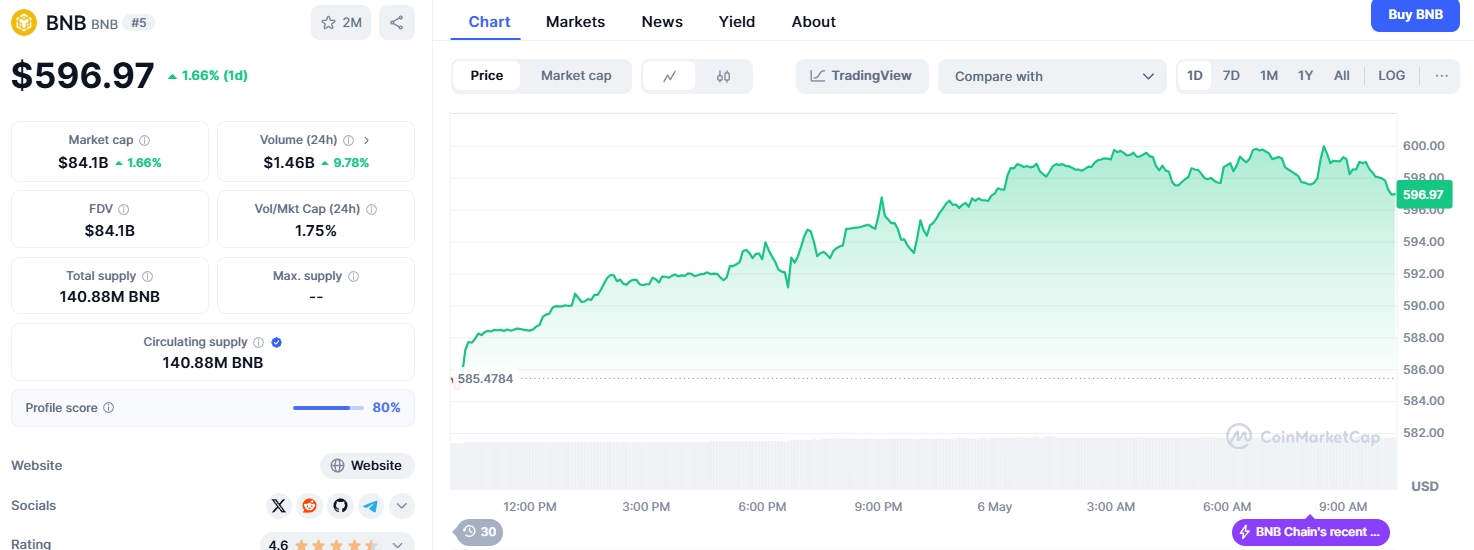Open Market cap info tooltip icon
The width and height of the screenshot is (1474, 550).
click(145, 141)
